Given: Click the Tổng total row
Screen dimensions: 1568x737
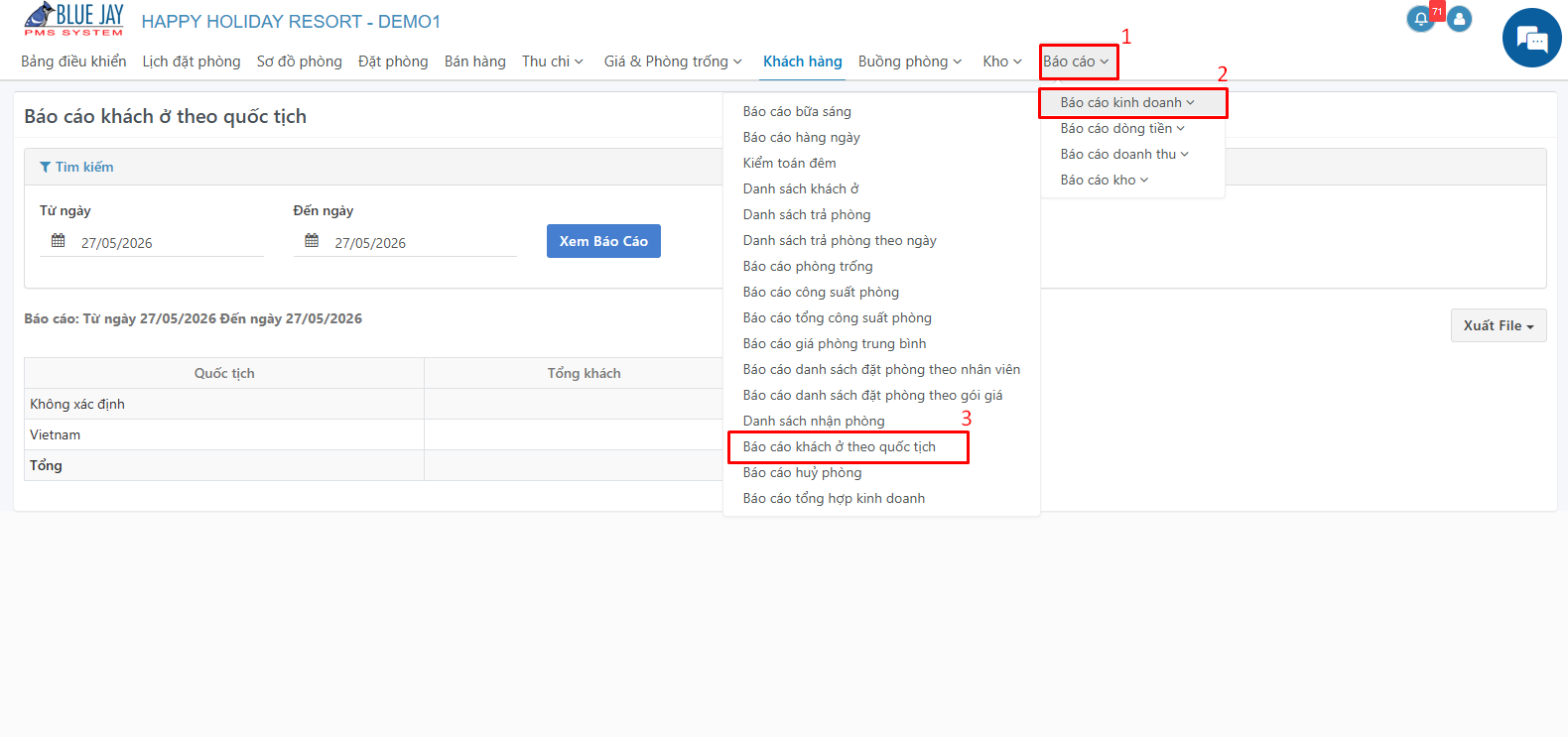Looking at the screenshot, I should [374, 465].
